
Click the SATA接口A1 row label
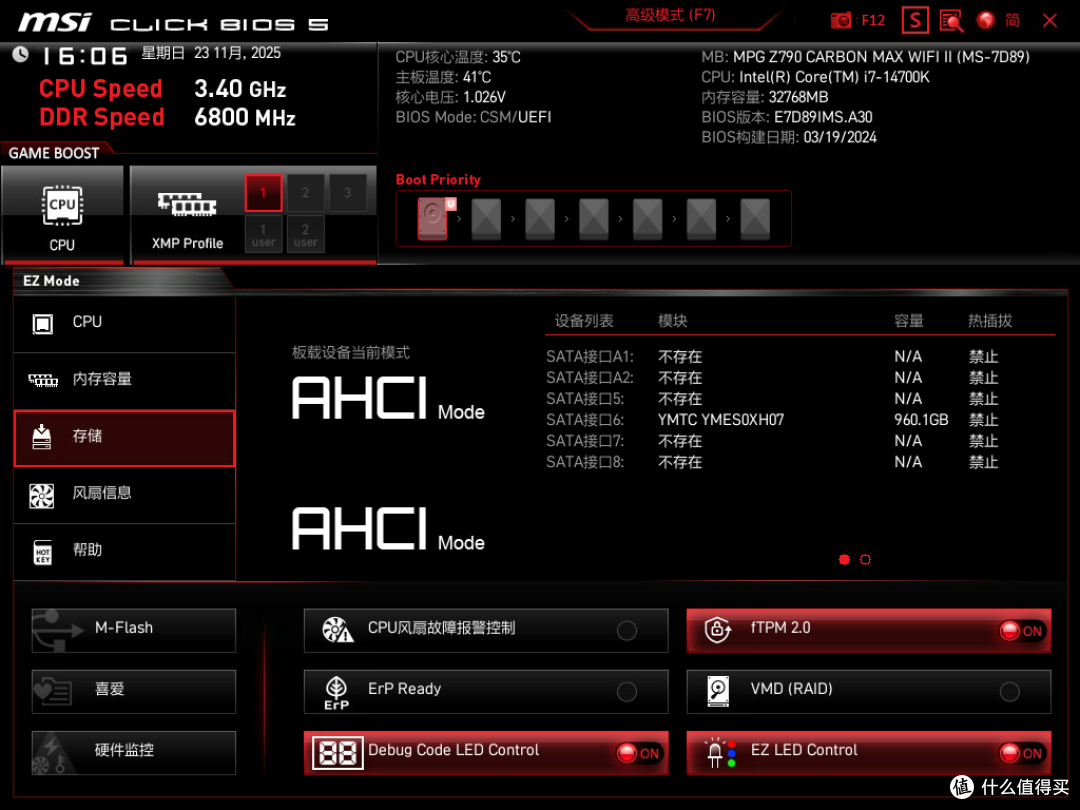590,357
